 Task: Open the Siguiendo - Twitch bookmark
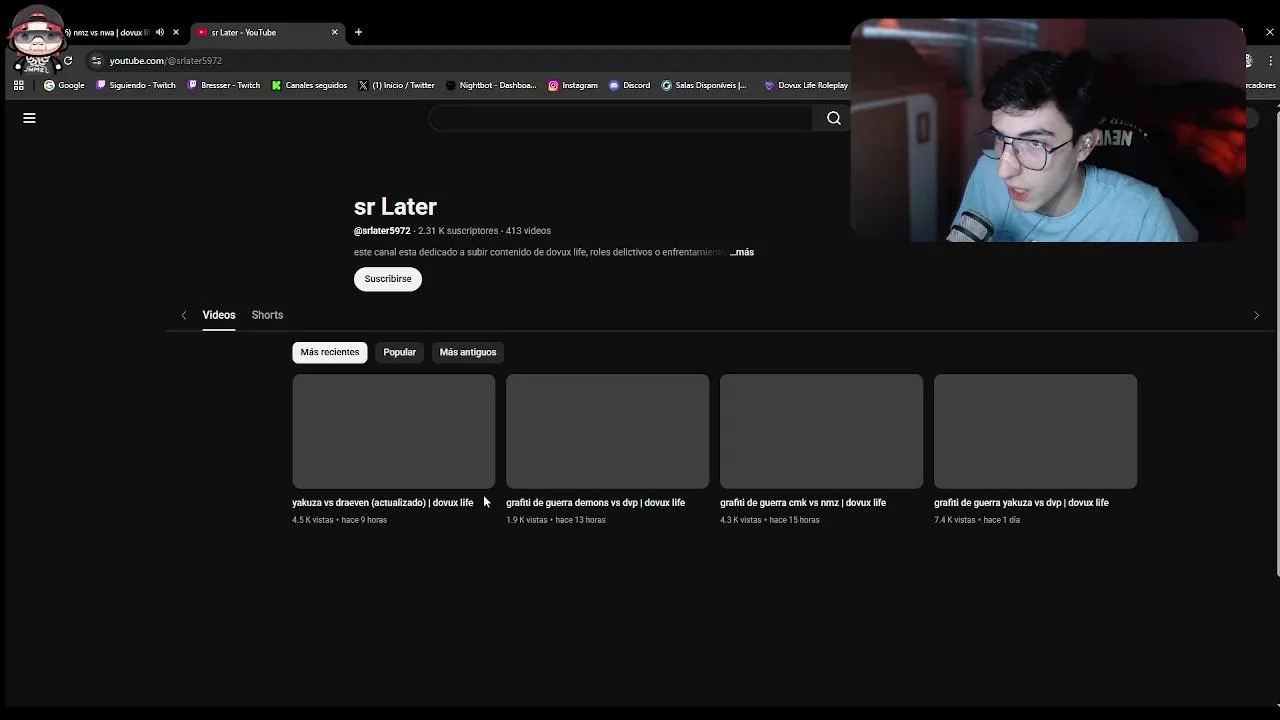tap(136, 85)
